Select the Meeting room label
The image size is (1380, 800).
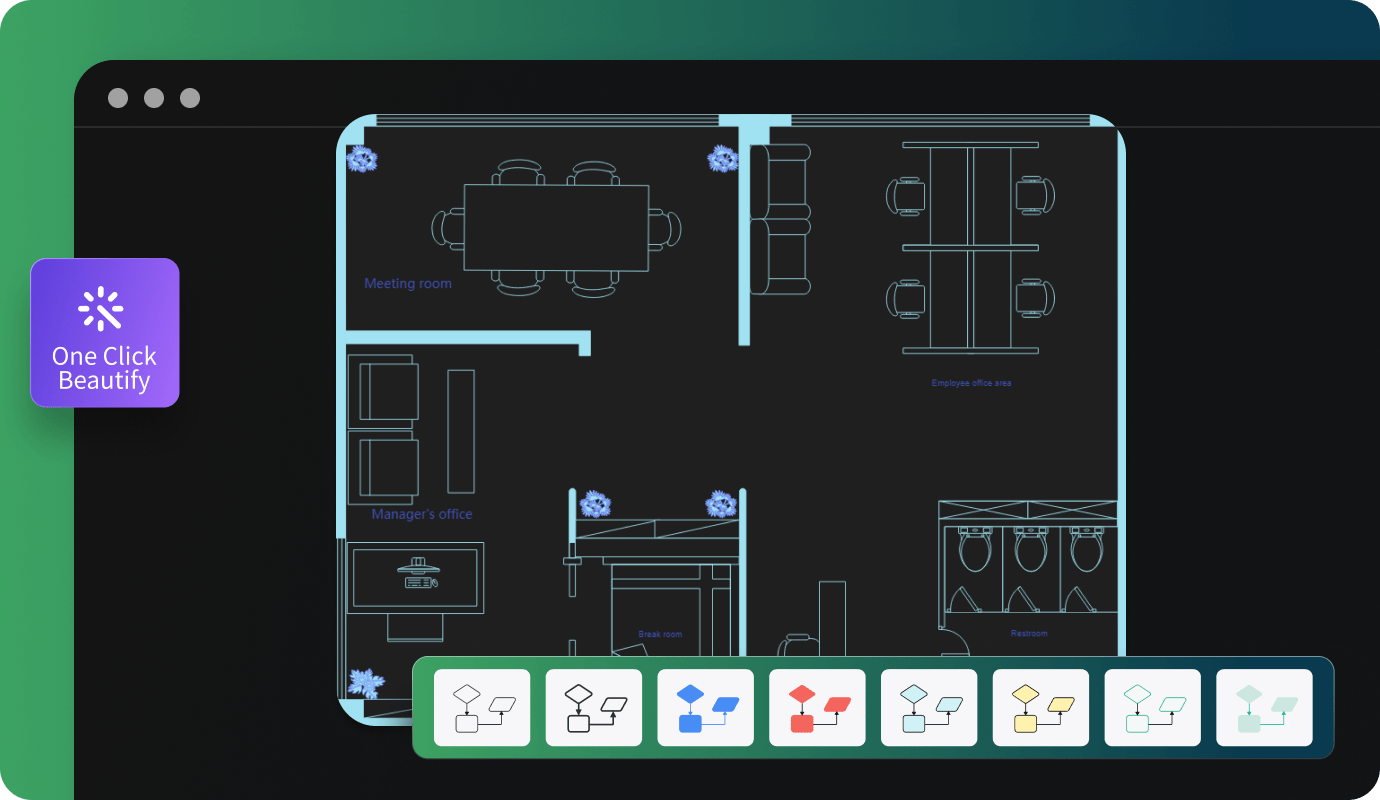[408, 284]
